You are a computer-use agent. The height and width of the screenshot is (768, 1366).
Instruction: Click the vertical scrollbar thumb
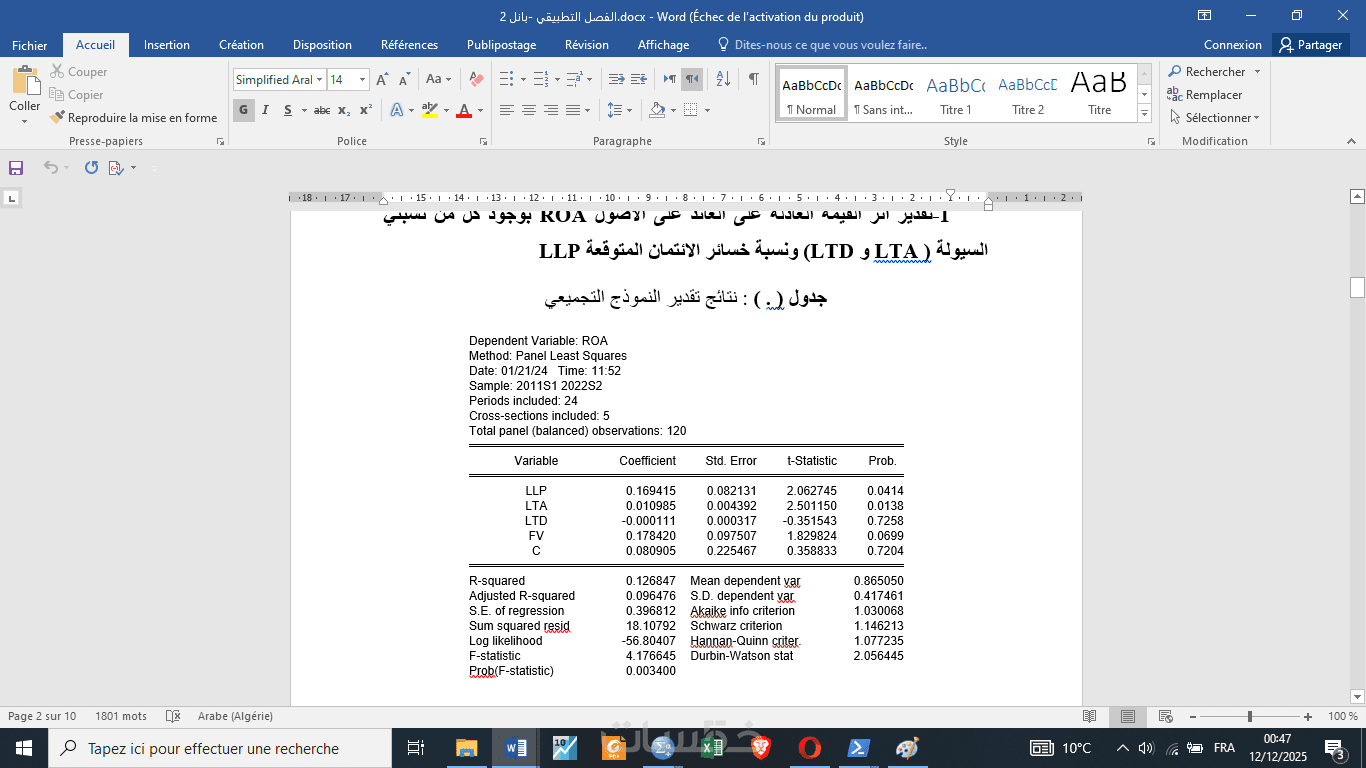[1357, 288]
